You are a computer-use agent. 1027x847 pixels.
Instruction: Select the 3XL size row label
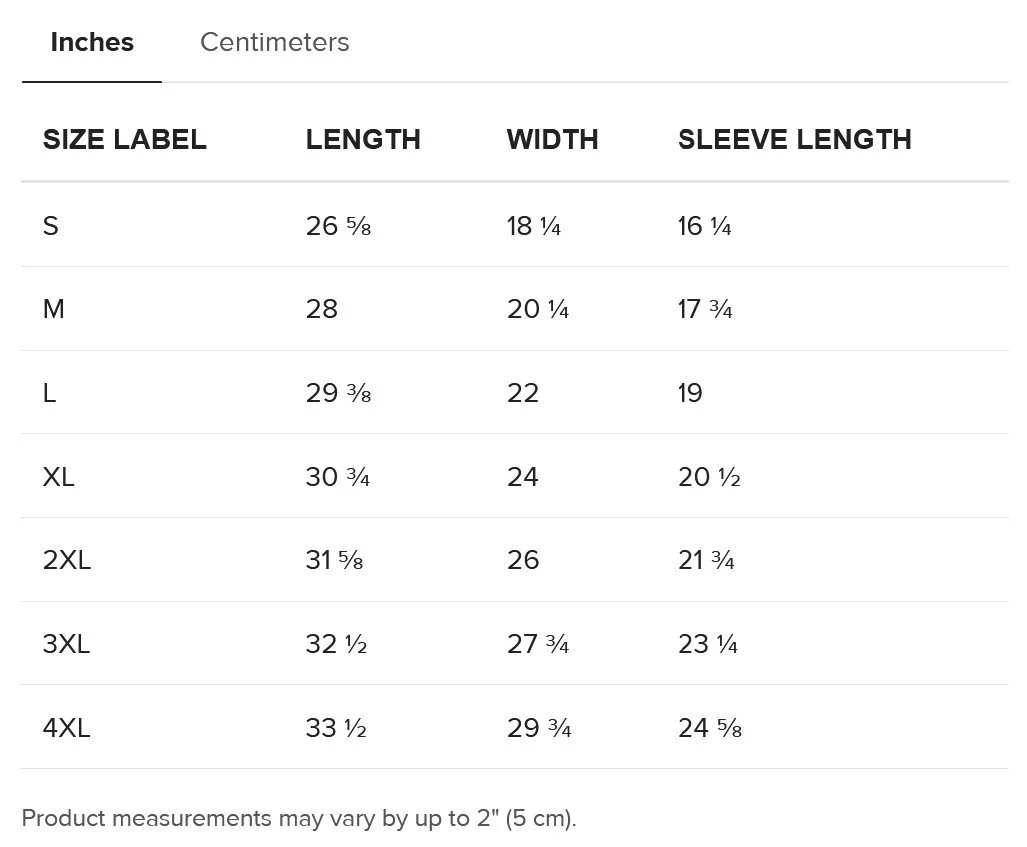[67, 644]
